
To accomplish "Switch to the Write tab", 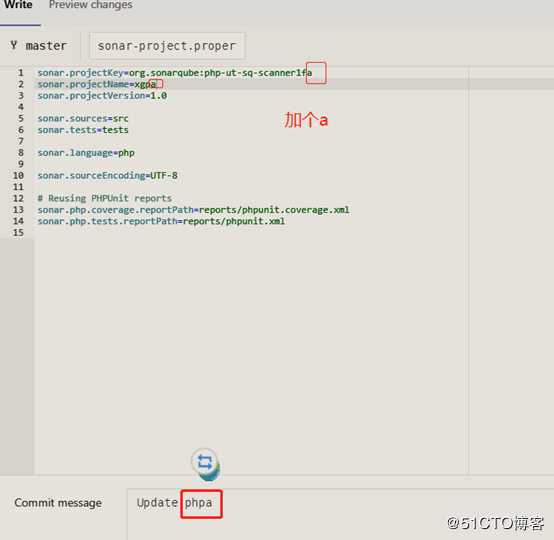I will (18, 5).
